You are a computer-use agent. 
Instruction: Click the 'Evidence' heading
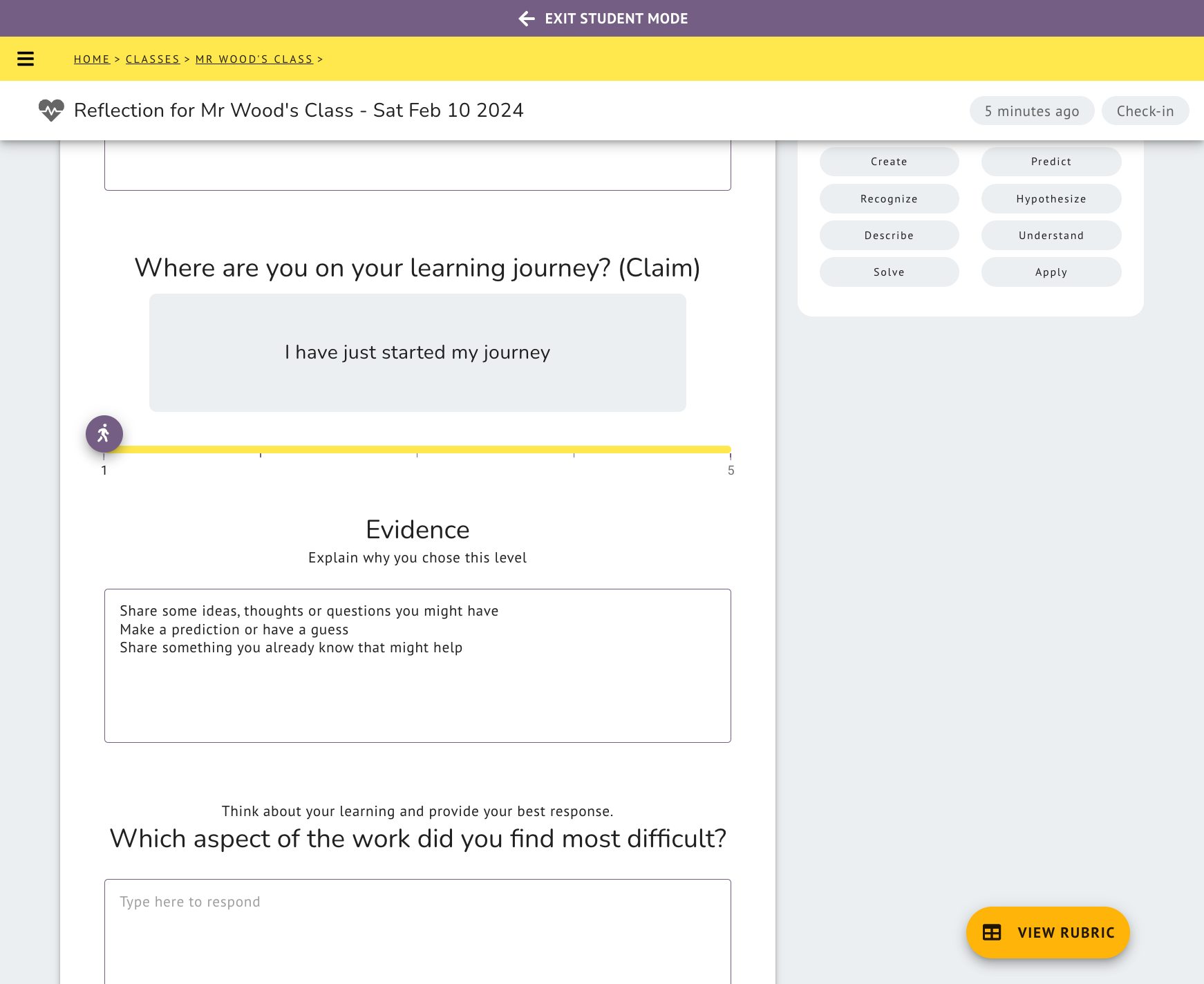[417, 530]
